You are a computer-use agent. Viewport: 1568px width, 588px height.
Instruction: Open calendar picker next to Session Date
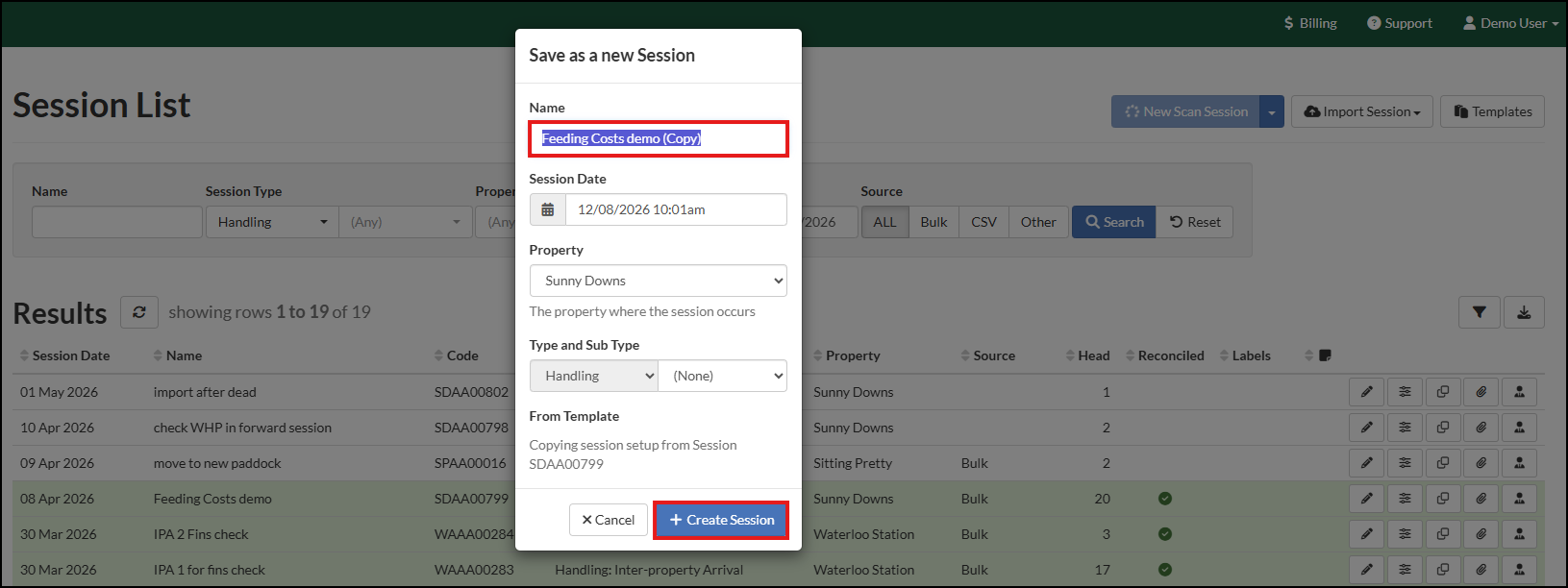pos(548,209)
